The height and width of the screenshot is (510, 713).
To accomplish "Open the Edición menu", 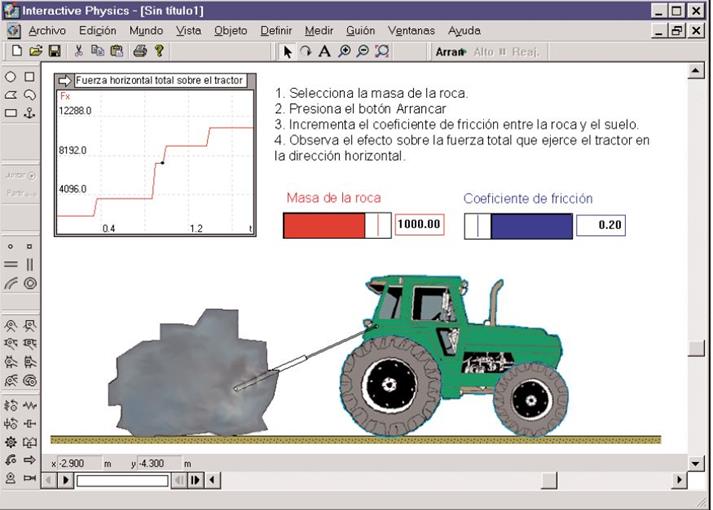I will pyautogui.click(x=98, y=31).
